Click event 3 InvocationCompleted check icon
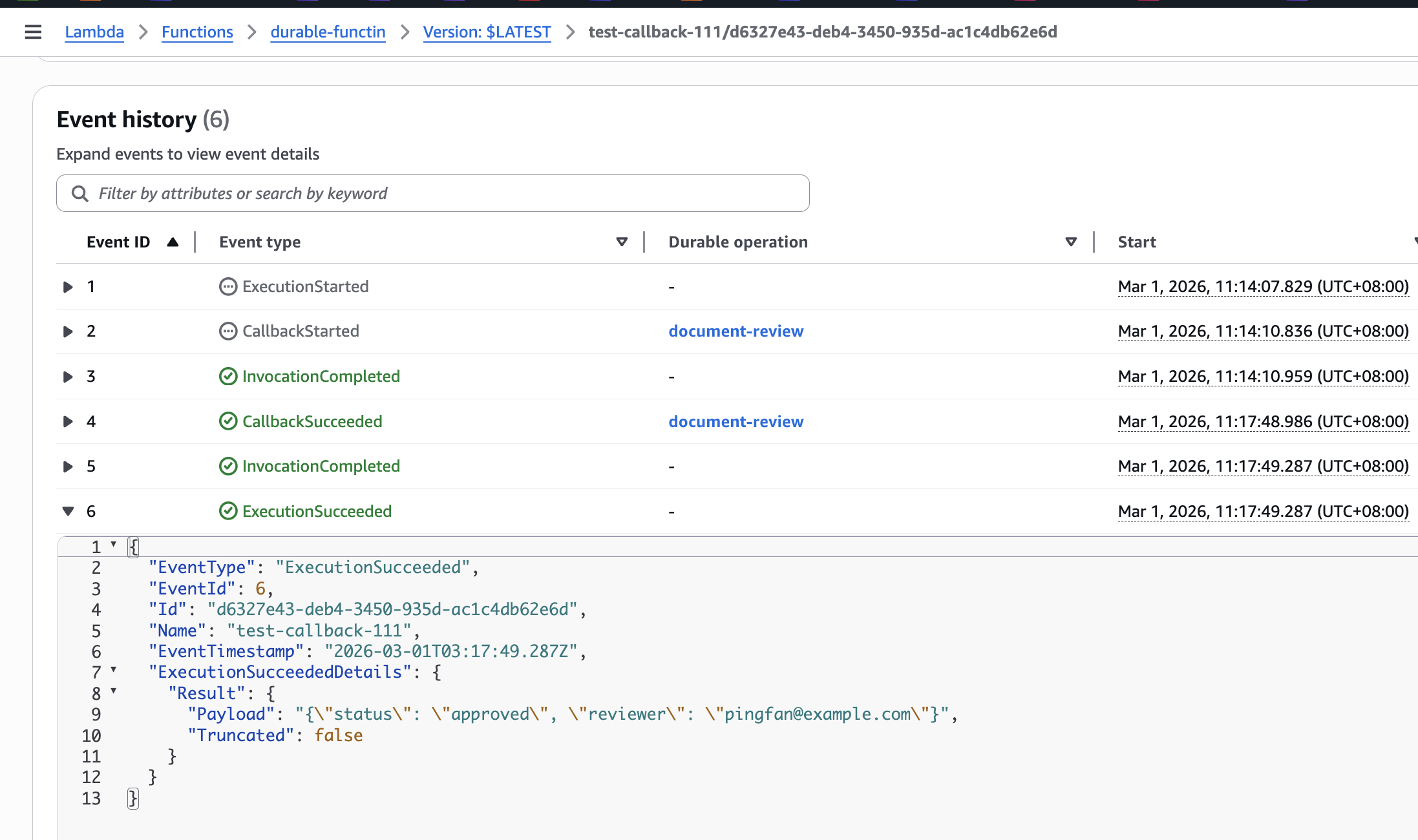Image resolution: width=1418 pixels, height=840 pixels. pos(228,376)
